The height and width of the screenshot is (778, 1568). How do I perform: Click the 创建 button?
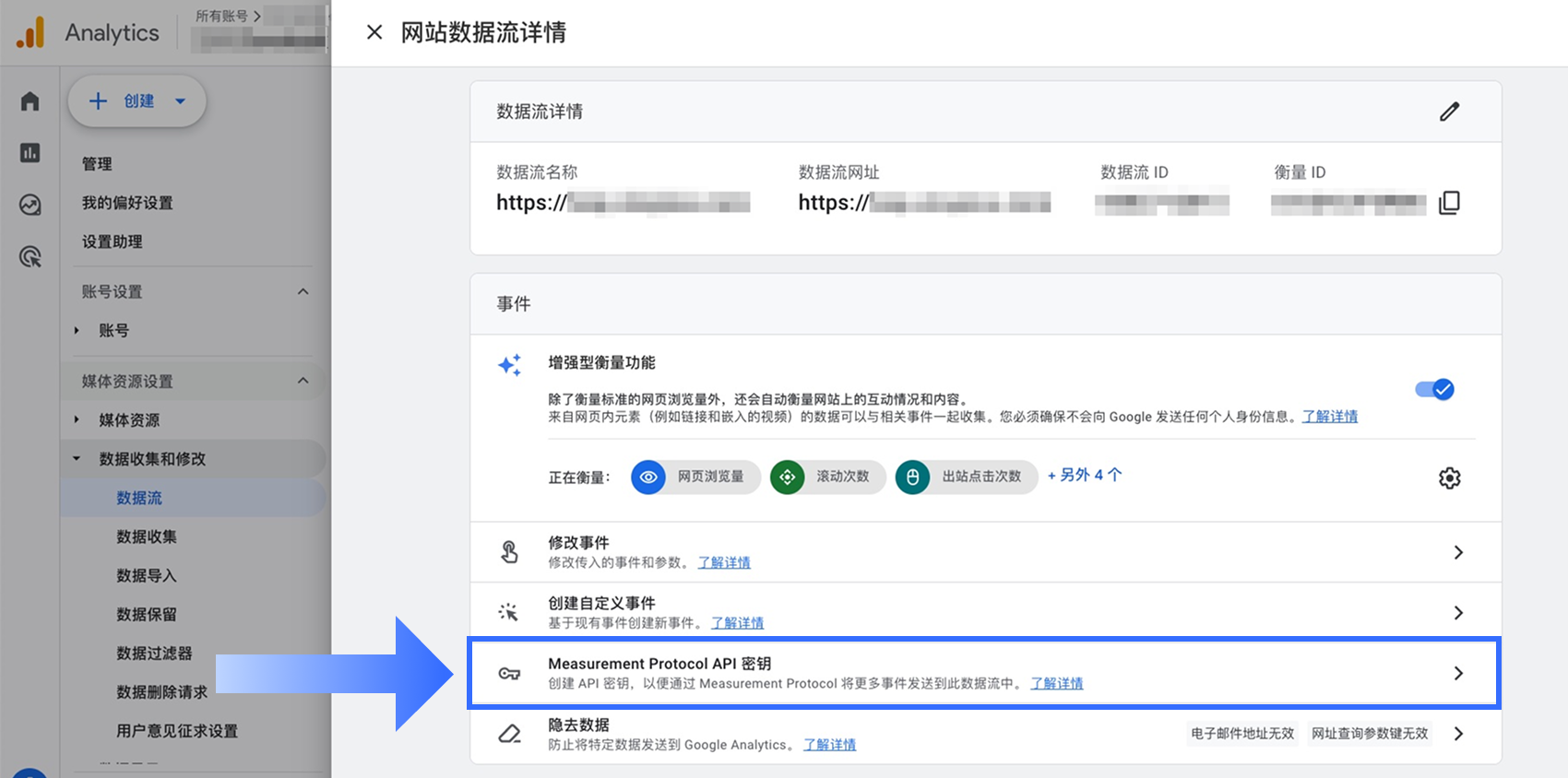pos(137,101)
